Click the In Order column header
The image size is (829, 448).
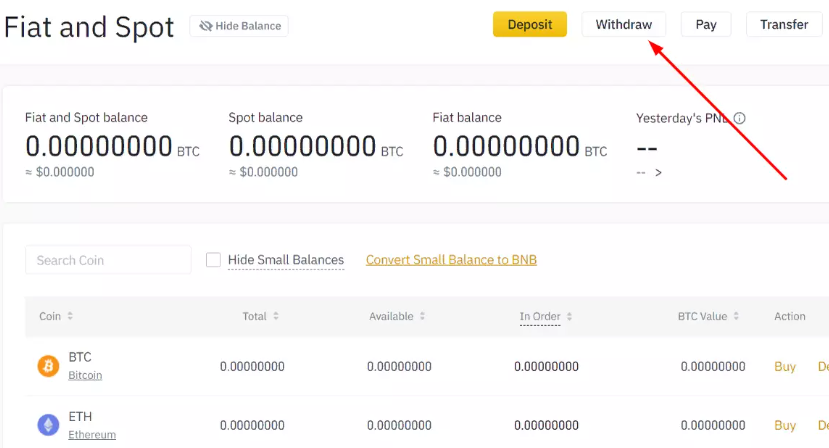tap(540, 316)
